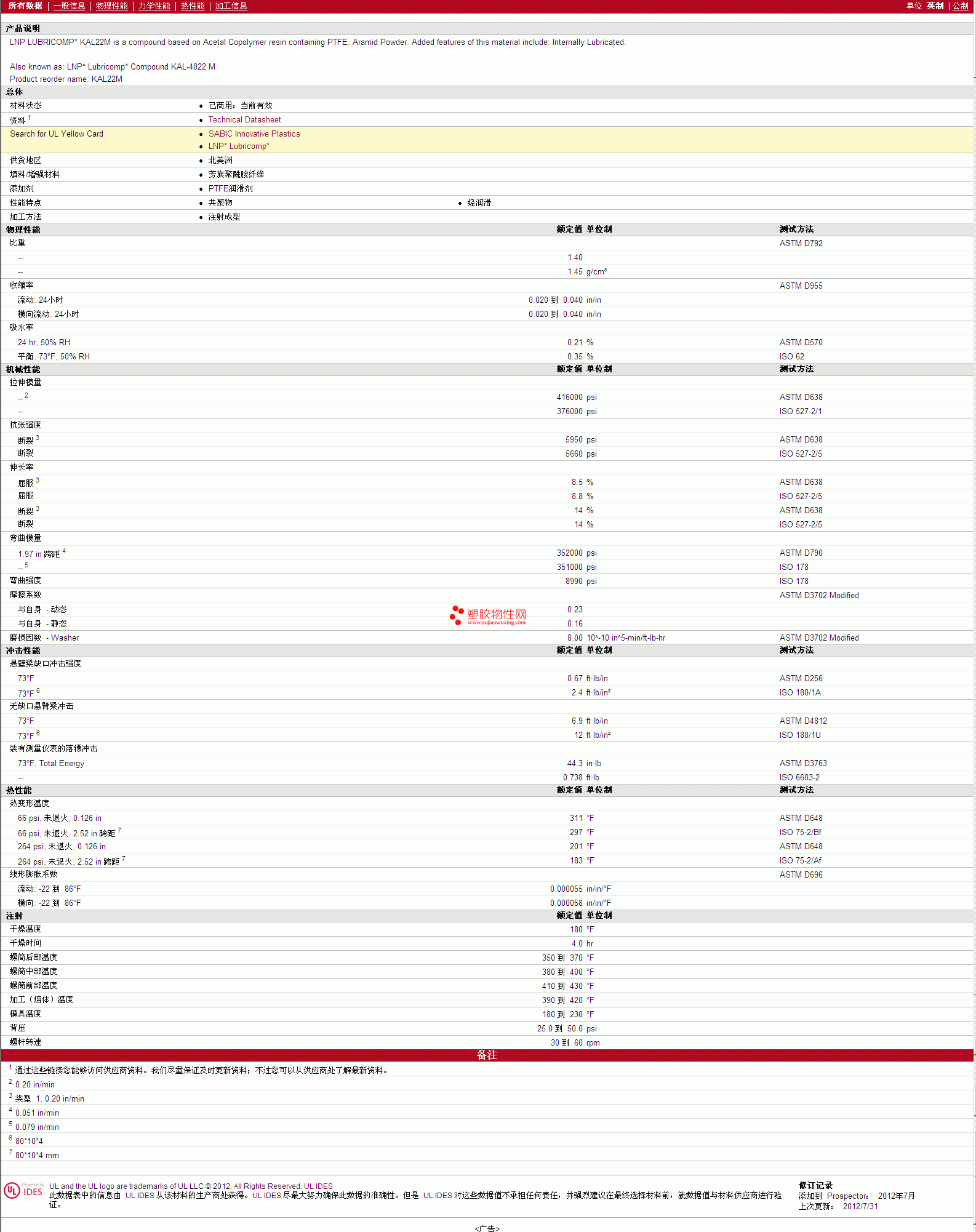976x1232 pixels.
Task: Click the UL IDES logo icon
Action: click(x=23, y=1190)
